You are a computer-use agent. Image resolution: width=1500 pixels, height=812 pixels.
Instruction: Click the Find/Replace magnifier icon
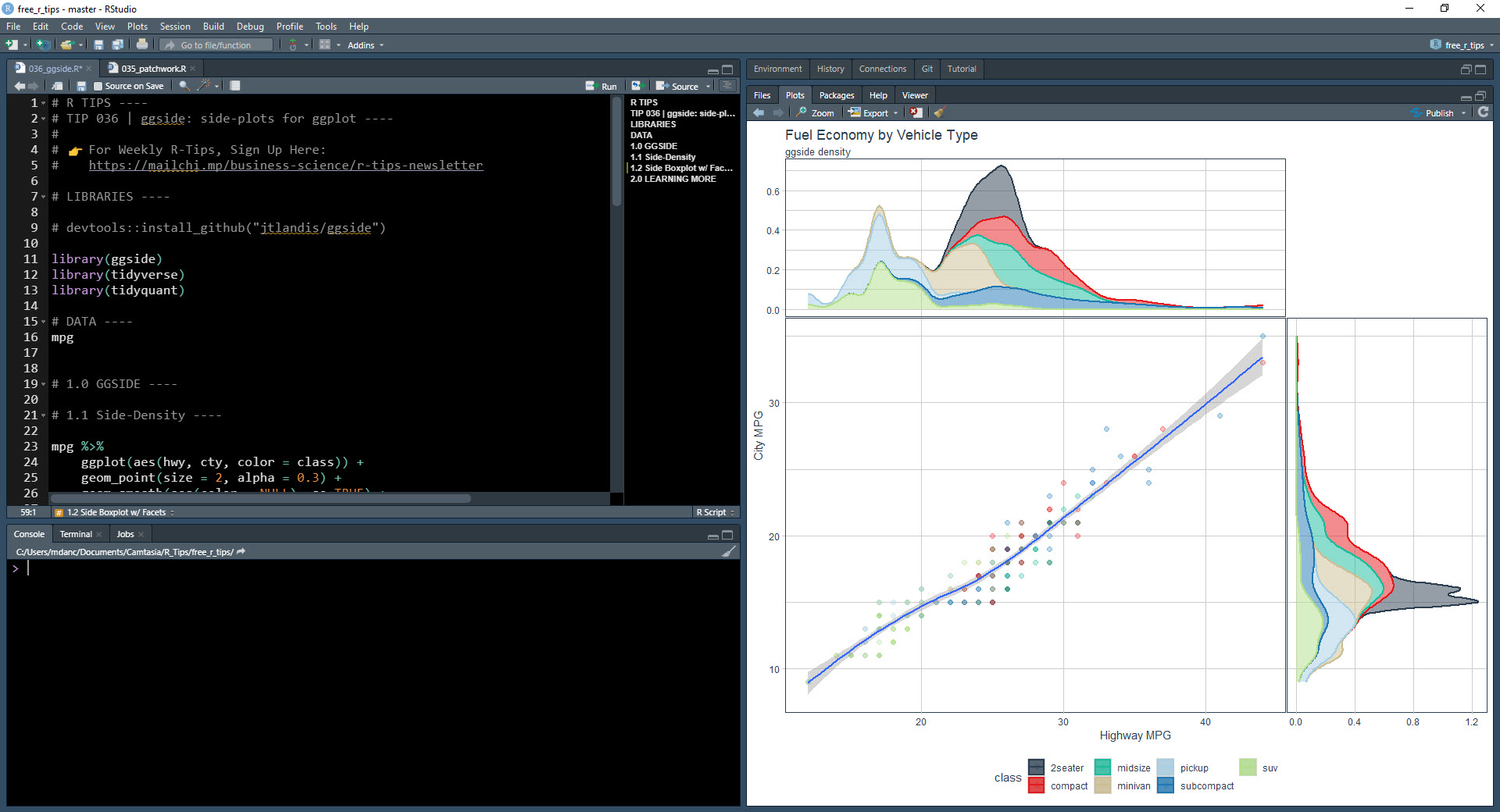tap(184, 86)
